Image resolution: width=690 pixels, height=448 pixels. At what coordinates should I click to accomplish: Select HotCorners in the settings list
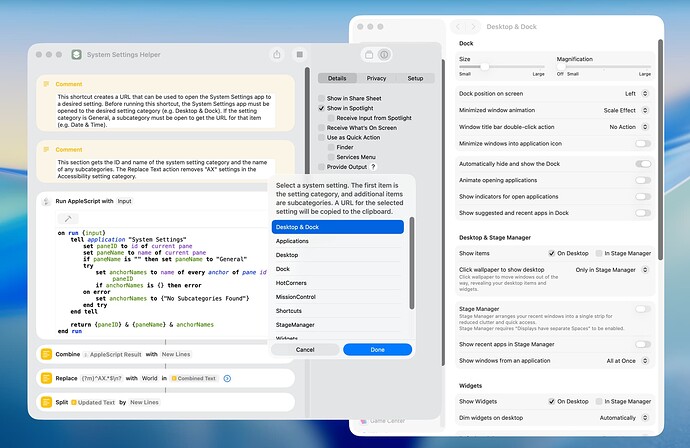[338, 283]
